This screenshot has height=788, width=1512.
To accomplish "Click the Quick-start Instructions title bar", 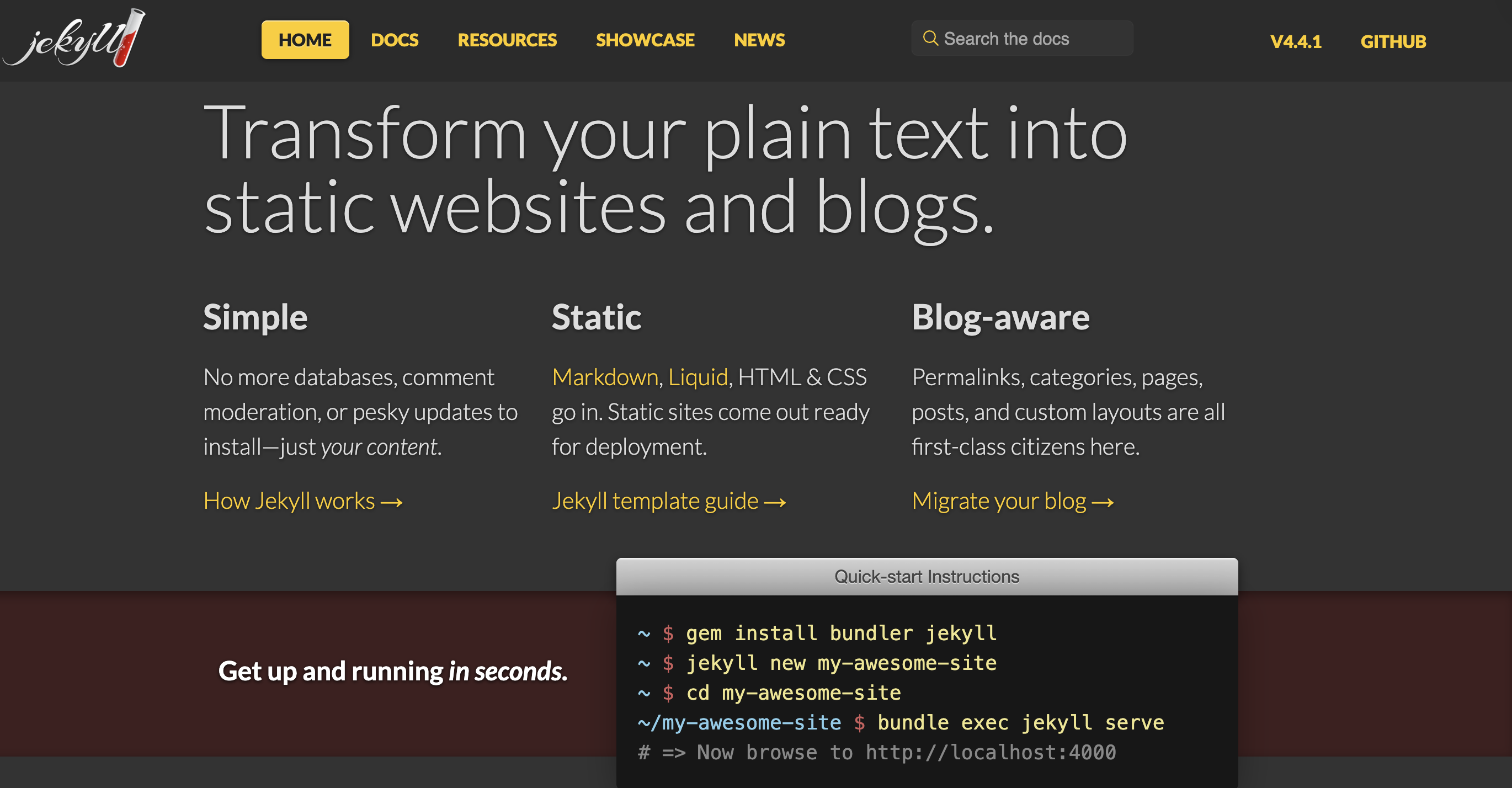I will 927,577.
